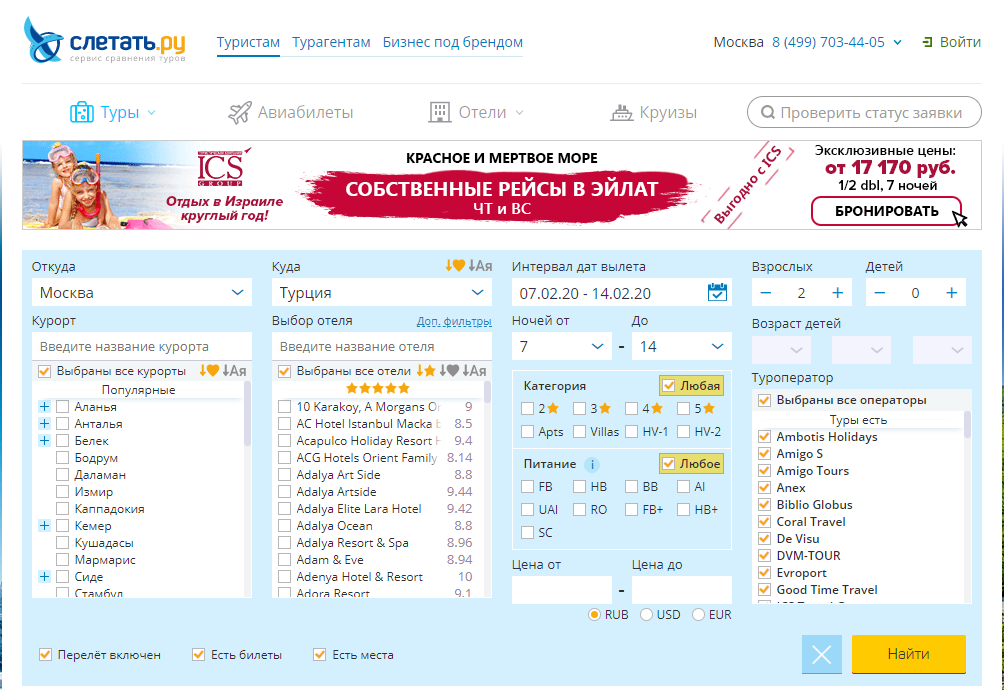
Task: Toggle Перелёт включен checkbox
Action: pyautogui.click(x=45, y=655)
